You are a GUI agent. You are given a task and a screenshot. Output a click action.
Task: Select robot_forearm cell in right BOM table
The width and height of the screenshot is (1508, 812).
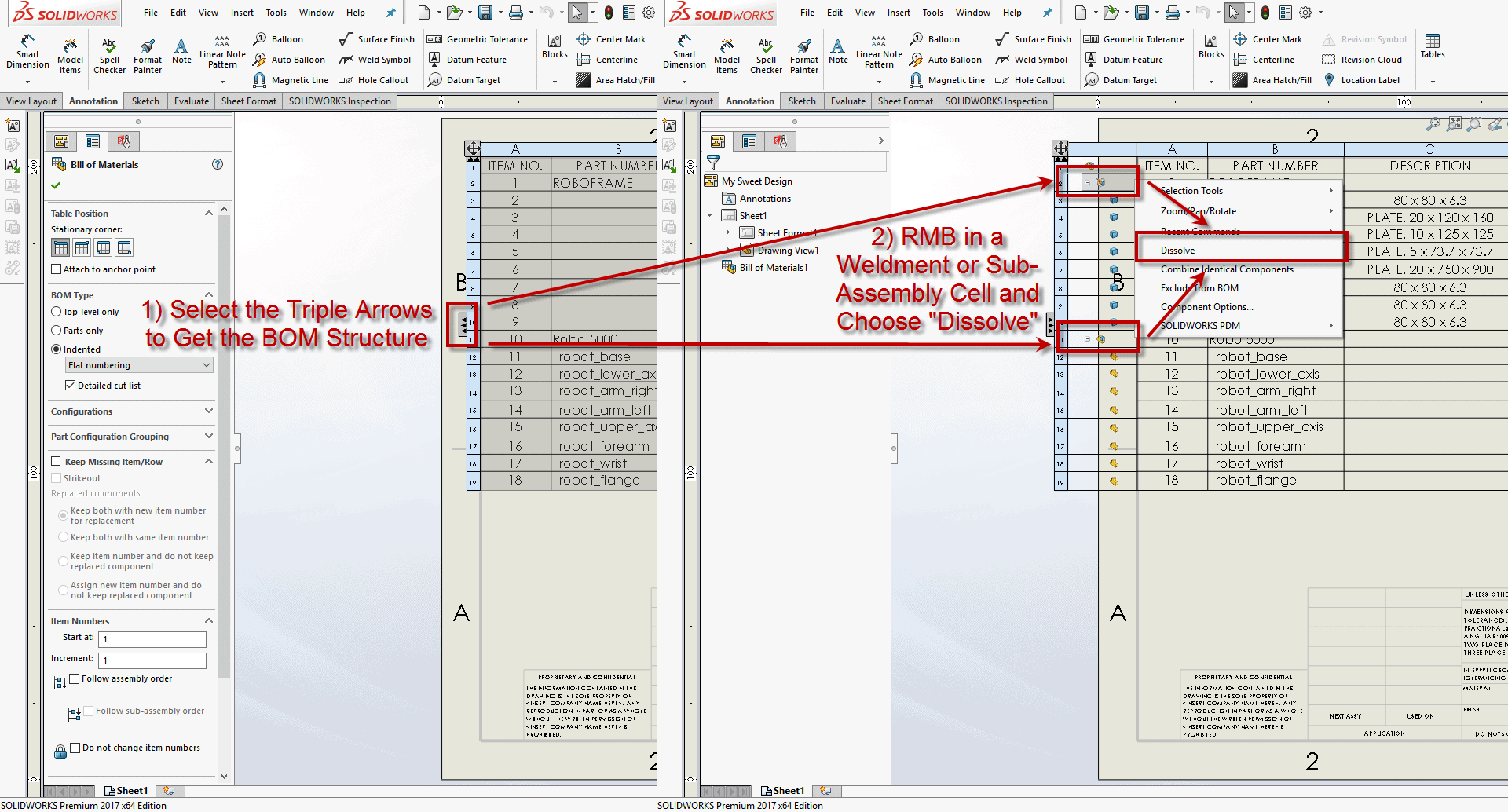click(1276, 446)
